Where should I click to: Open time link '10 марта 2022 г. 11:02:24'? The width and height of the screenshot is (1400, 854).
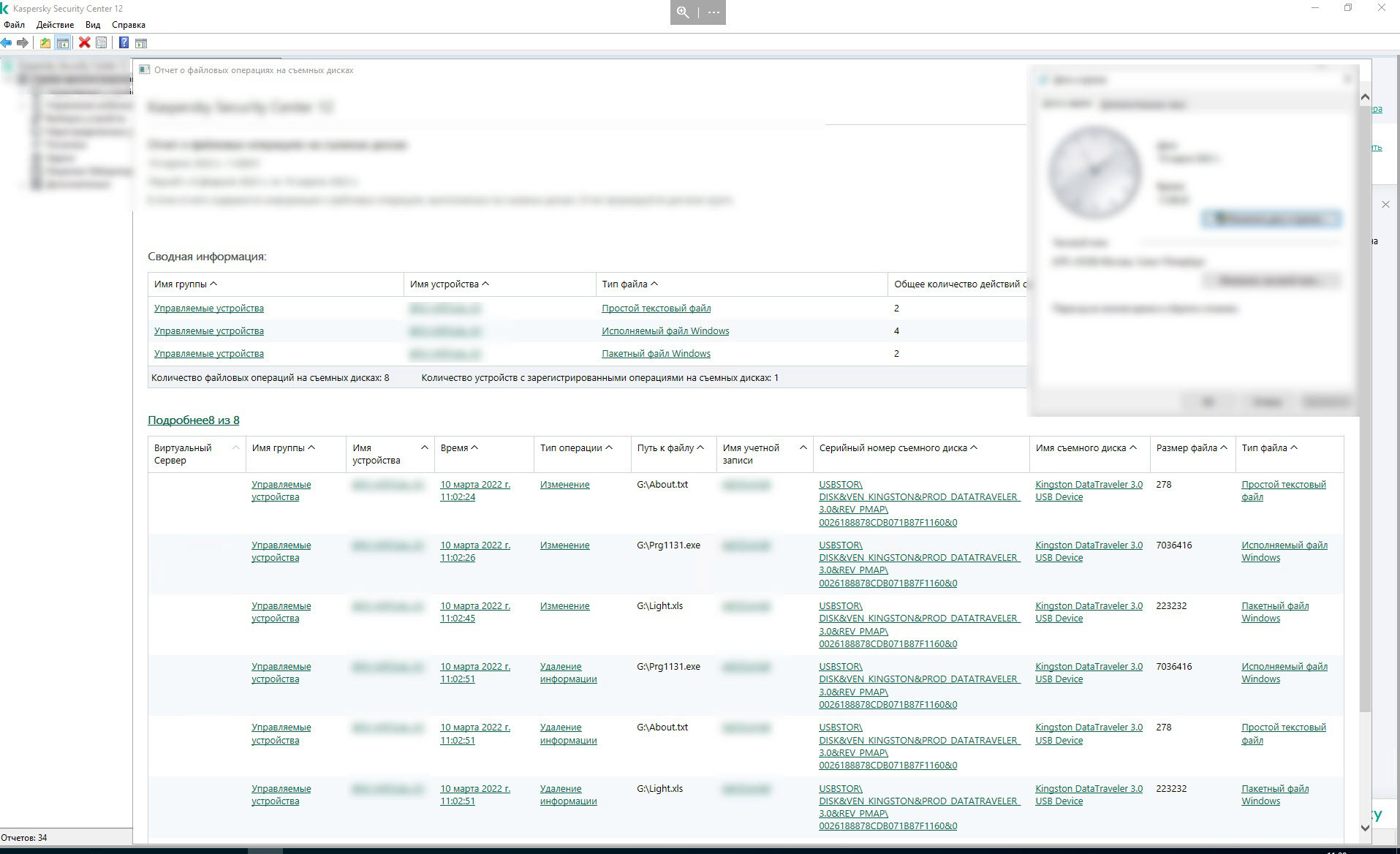pyautogui.click(x=475, y=491)
